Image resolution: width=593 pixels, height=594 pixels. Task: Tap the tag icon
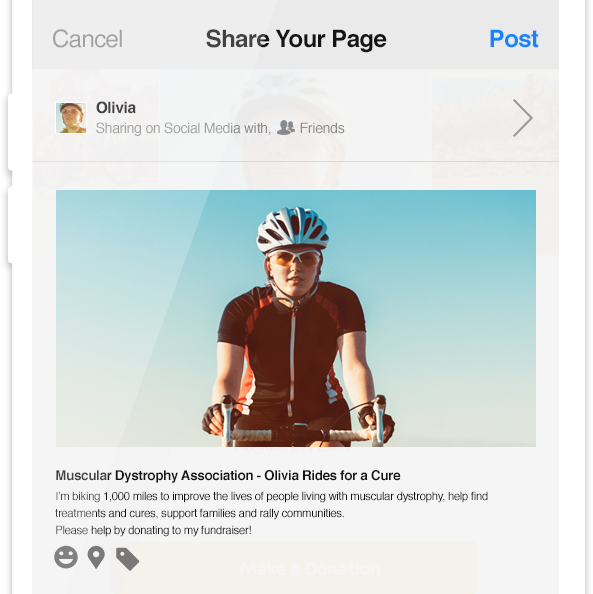[128, 559]
